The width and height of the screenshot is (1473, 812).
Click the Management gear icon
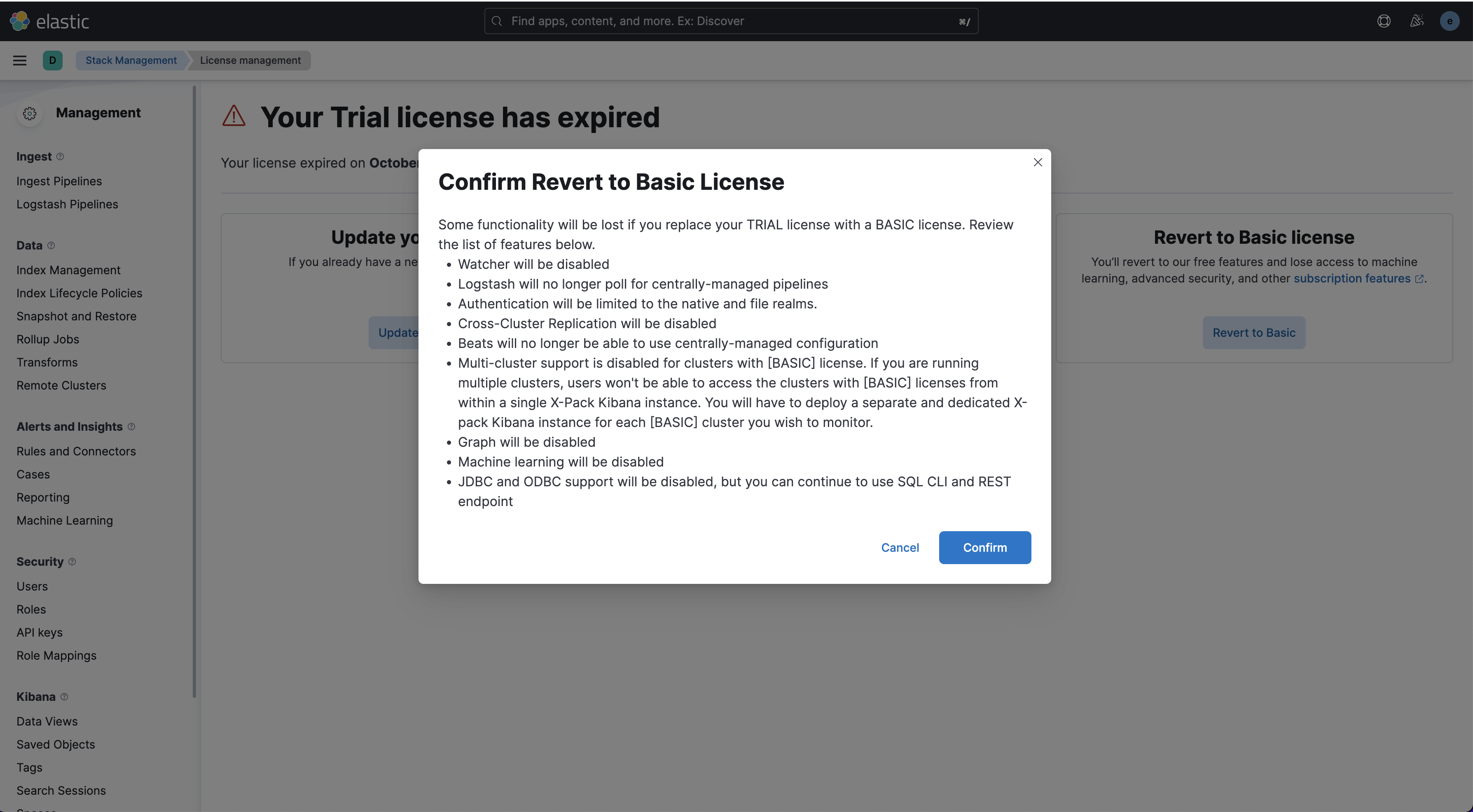pos(30,114)
